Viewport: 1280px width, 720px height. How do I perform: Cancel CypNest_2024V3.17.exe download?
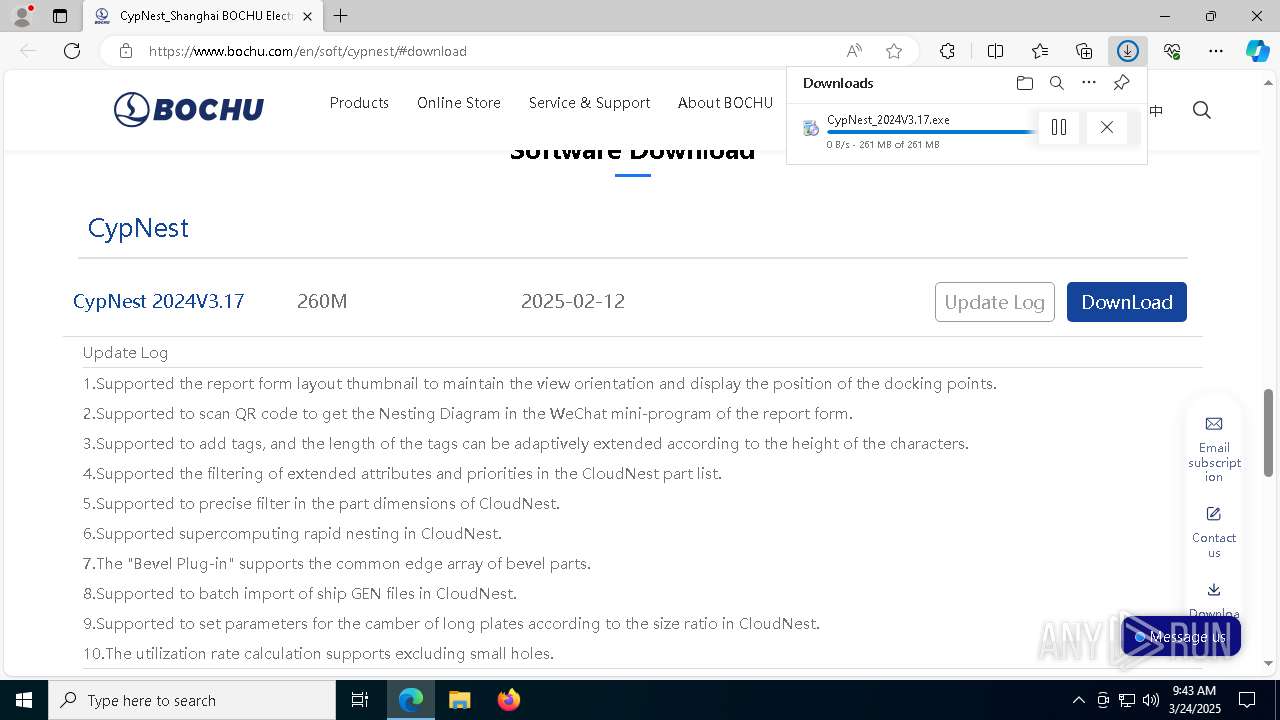(1106, 127)
